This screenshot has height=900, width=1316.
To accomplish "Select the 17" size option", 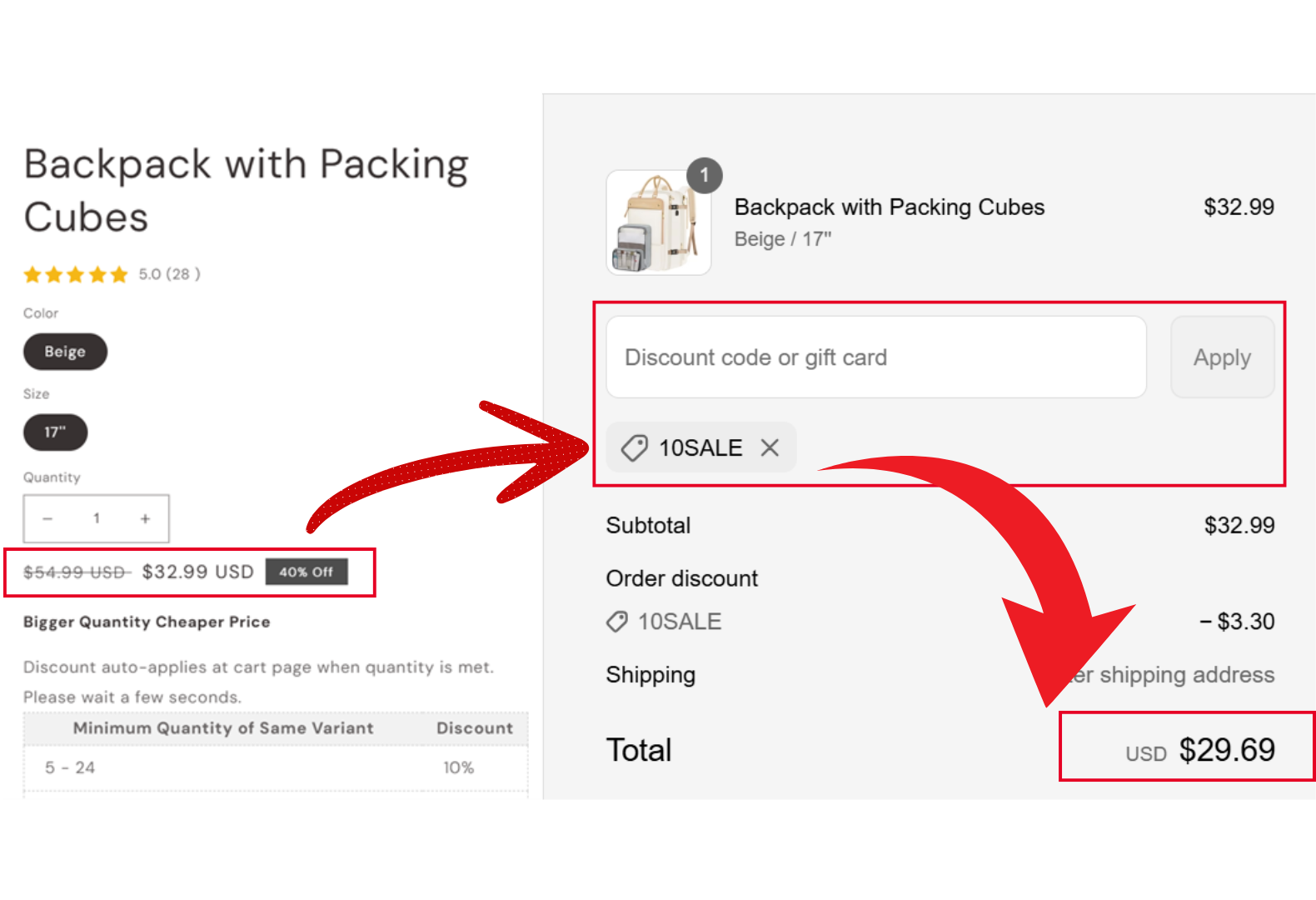I will [55, 432].
